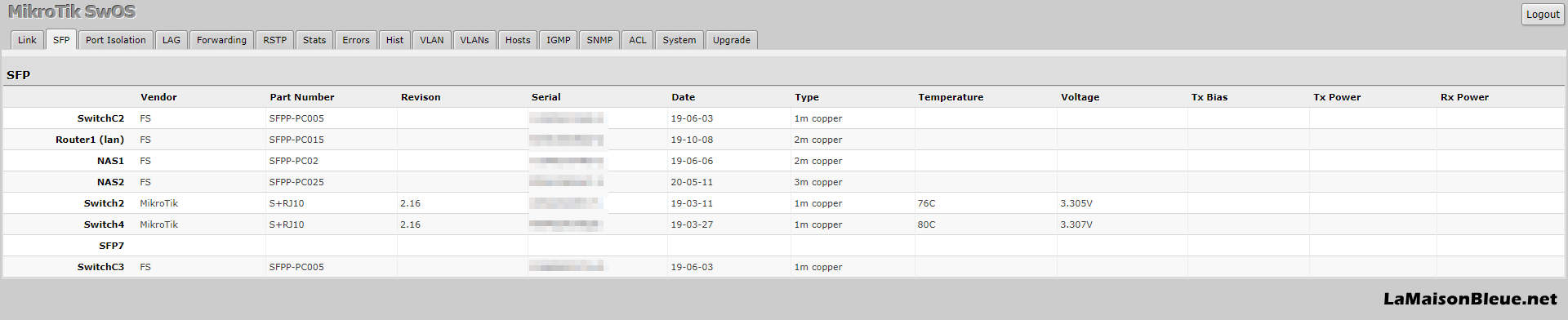Switch to Port Isolation tab
Screen dimensions: 1568x320
coord(116,40)
